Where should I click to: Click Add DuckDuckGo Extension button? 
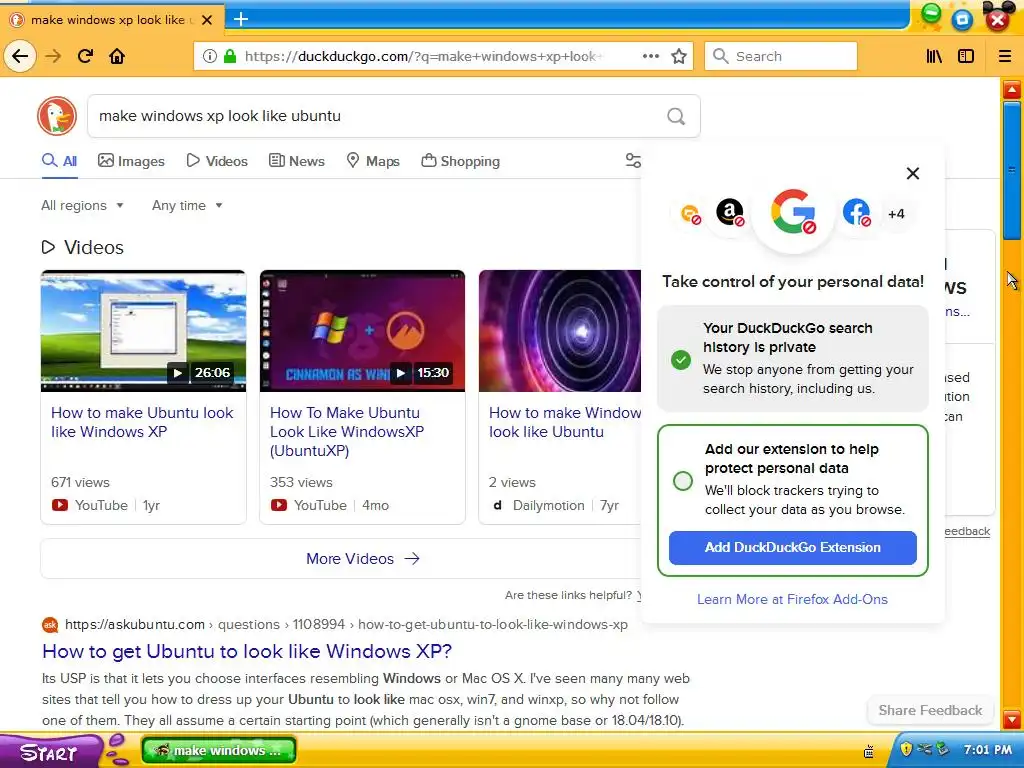[793, 547]
